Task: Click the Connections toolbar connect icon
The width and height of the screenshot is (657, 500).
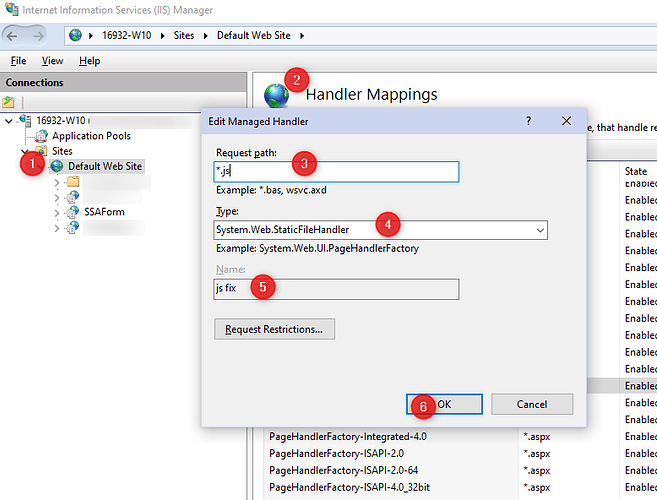Action: [8, 101]
